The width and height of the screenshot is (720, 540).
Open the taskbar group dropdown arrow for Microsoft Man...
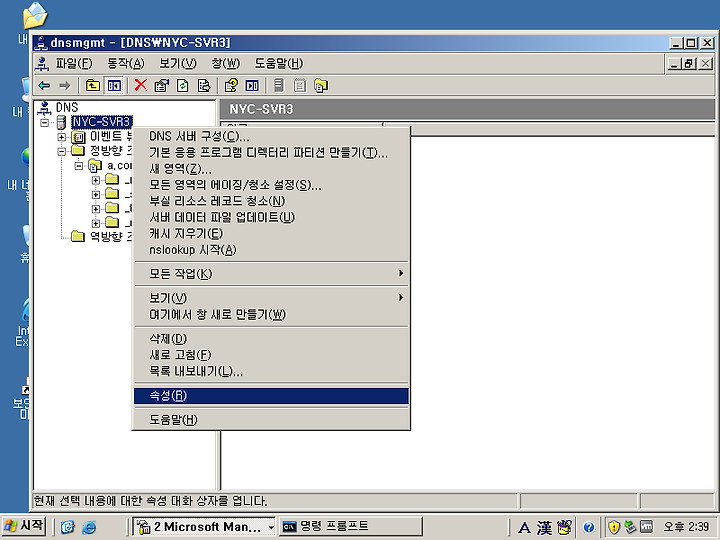click(271, 527)
